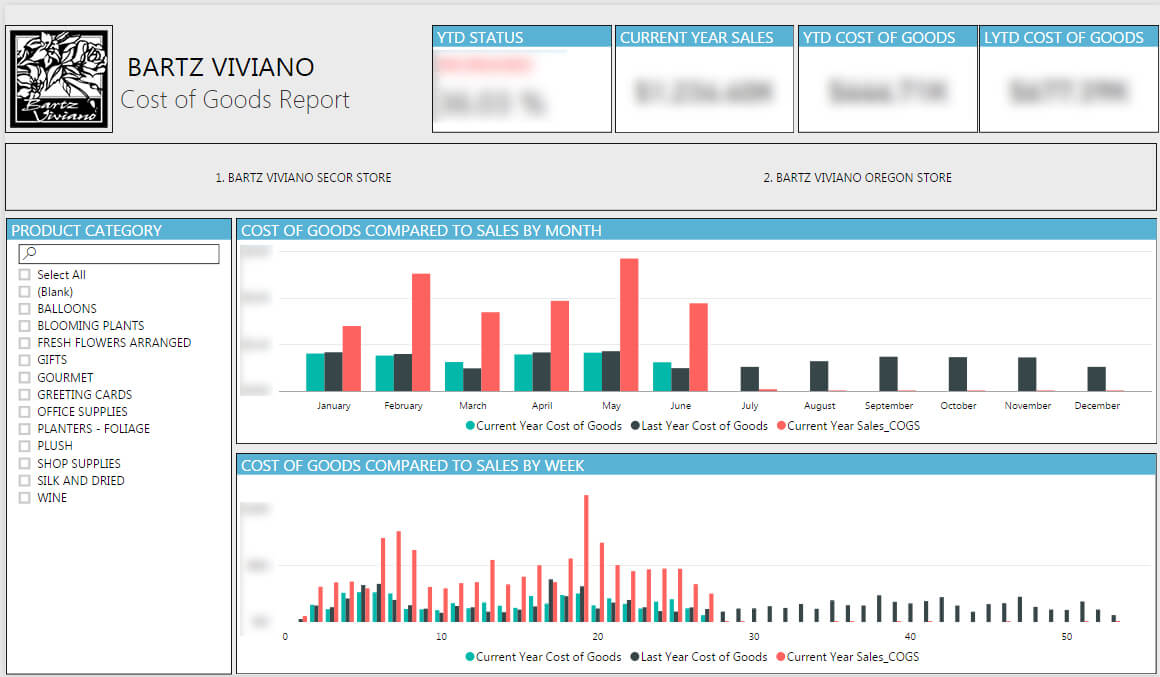Viewport: 1160px width, 677px height.
Task: Click the YTD STATUS card
Action: pos(522,79)
